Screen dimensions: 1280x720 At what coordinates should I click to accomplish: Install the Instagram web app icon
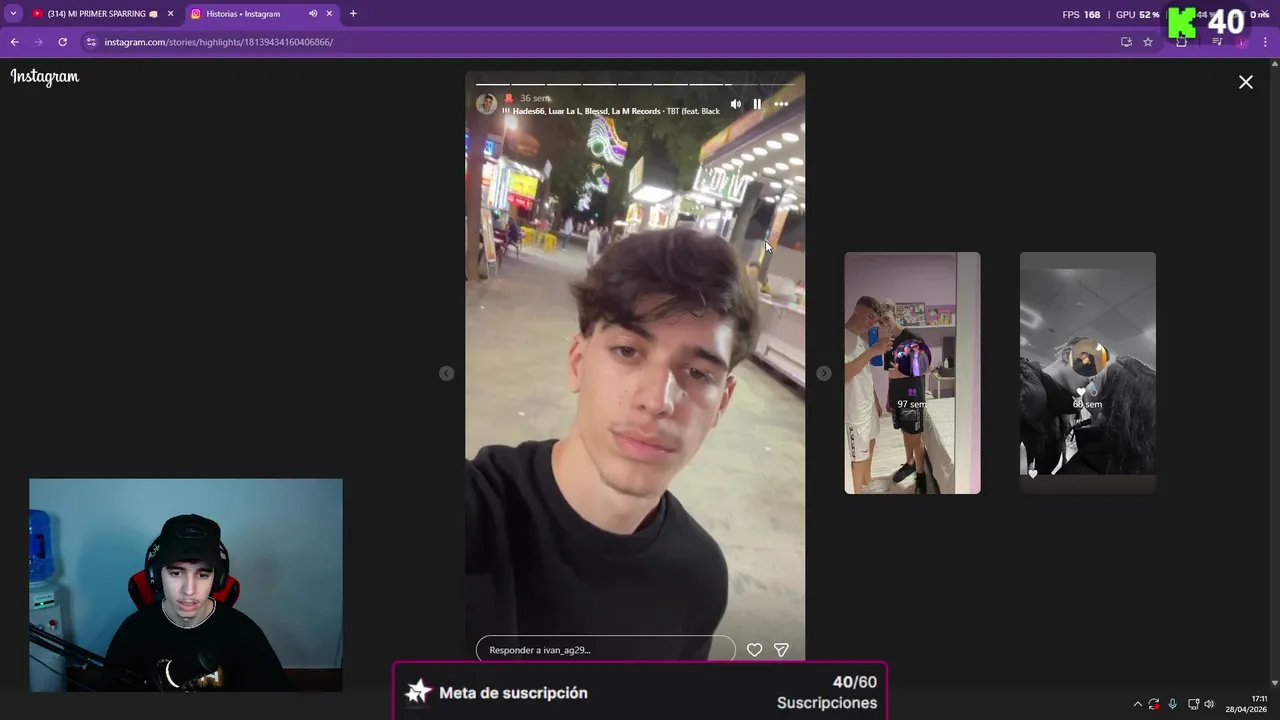(x=1126, y=42)
